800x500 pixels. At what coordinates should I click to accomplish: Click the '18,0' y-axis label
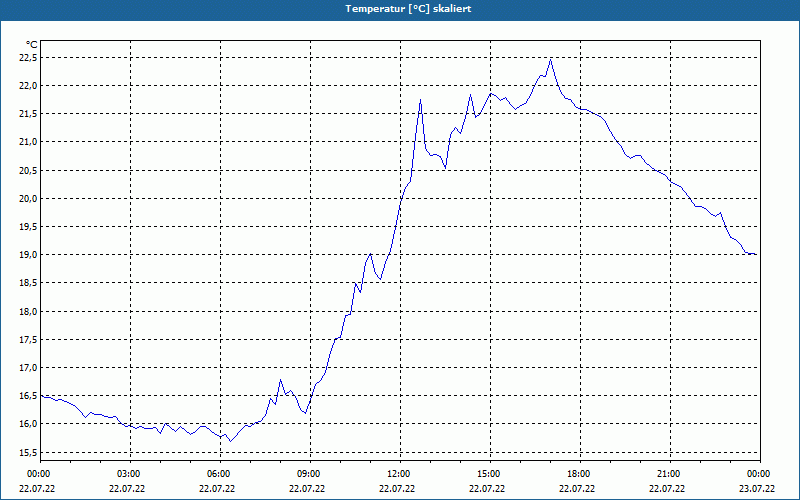pyautogui.click(x=28, y=311)
